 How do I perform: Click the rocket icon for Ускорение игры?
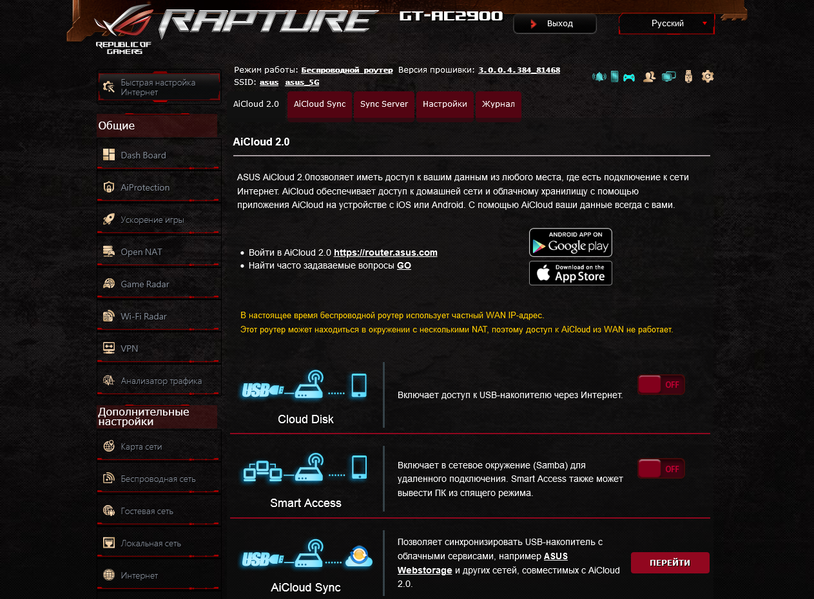click(108, 219)
